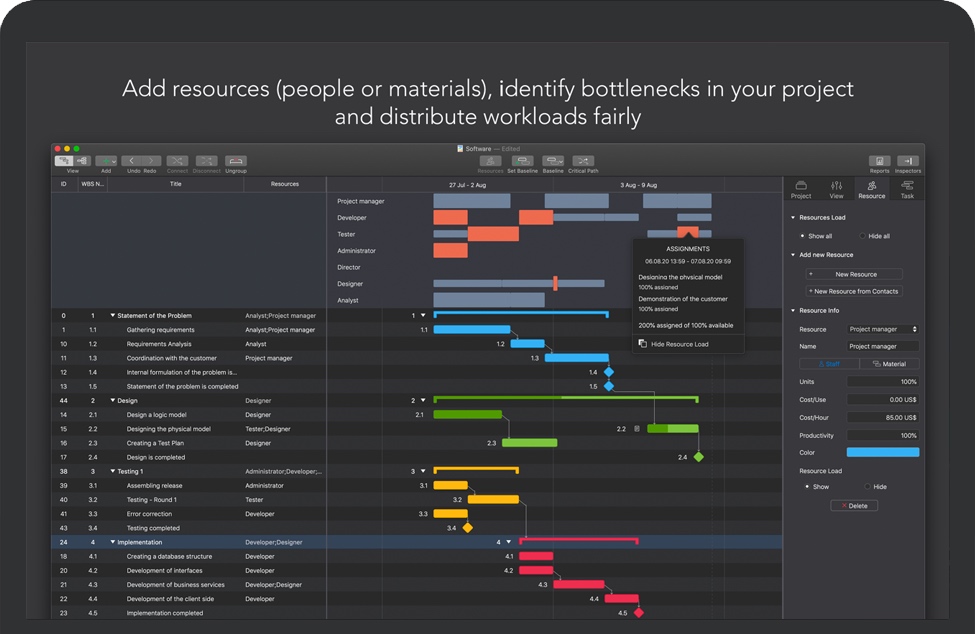975x634 pixels.
Task: Click the Critical Path toolbar icon
Action: click(x=583, y=161)
